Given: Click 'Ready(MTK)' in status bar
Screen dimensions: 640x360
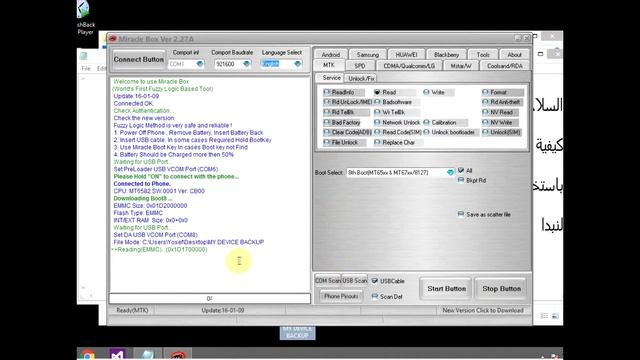Looking at the screenshot, I should pyautogui.click(x=132, y=310).
